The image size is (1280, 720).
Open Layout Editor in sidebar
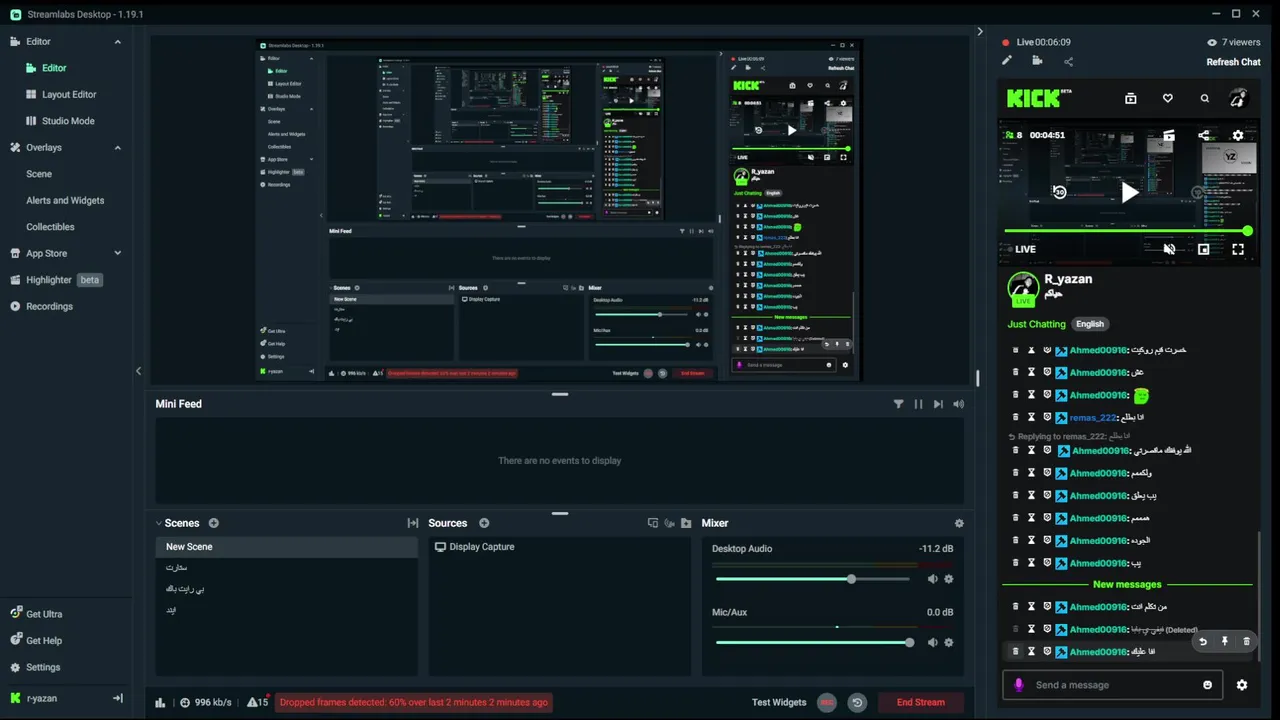tap(69, 94)
